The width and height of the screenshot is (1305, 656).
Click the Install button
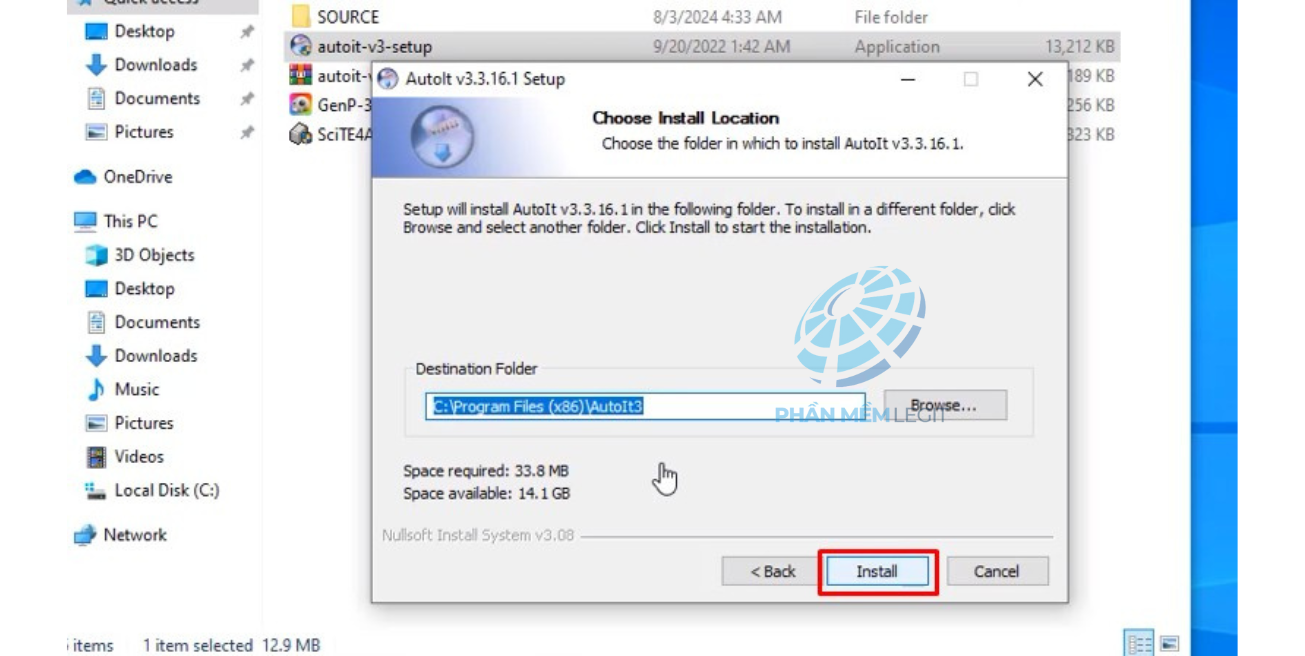(x=877, y=572)
